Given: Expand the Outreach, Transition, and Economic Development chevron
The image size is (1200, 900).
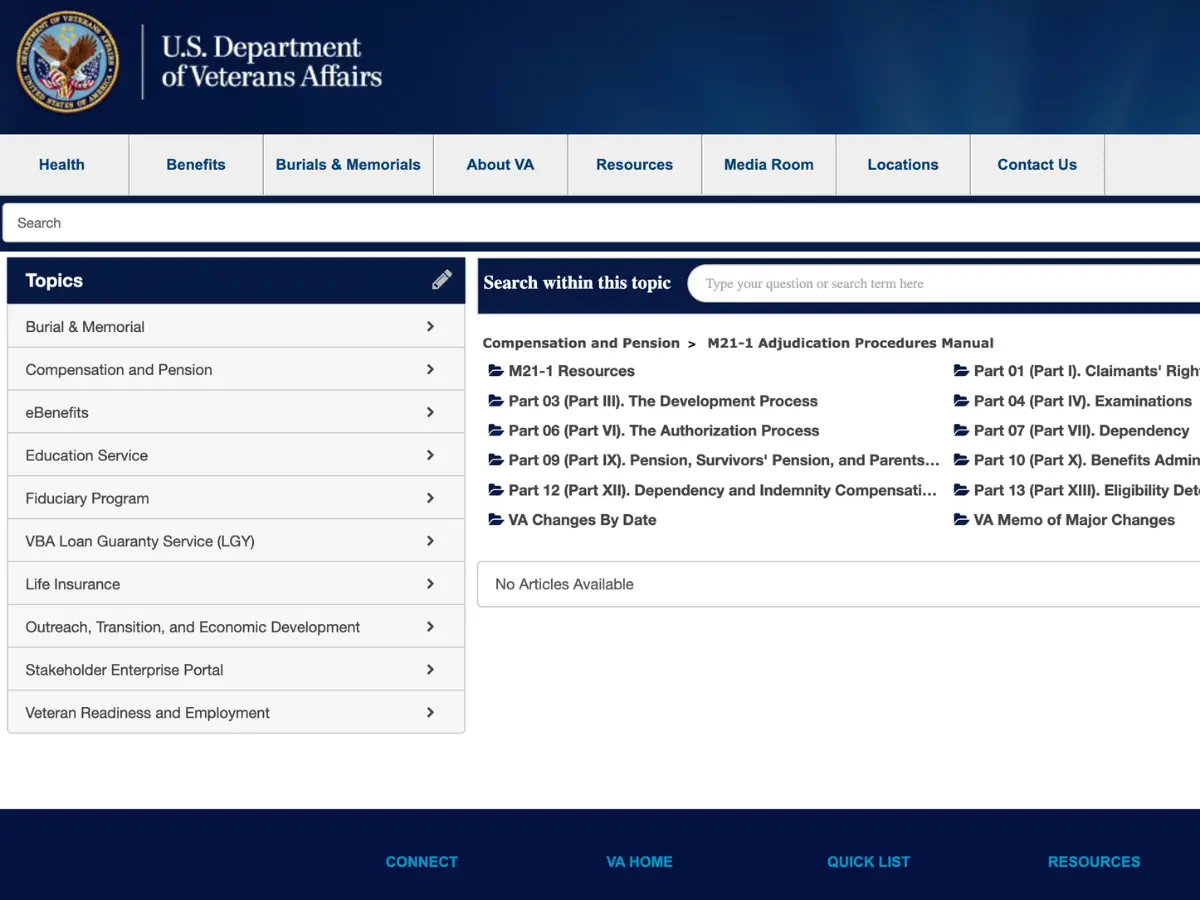Looking at the screenshot, I should tap(430, 627).
